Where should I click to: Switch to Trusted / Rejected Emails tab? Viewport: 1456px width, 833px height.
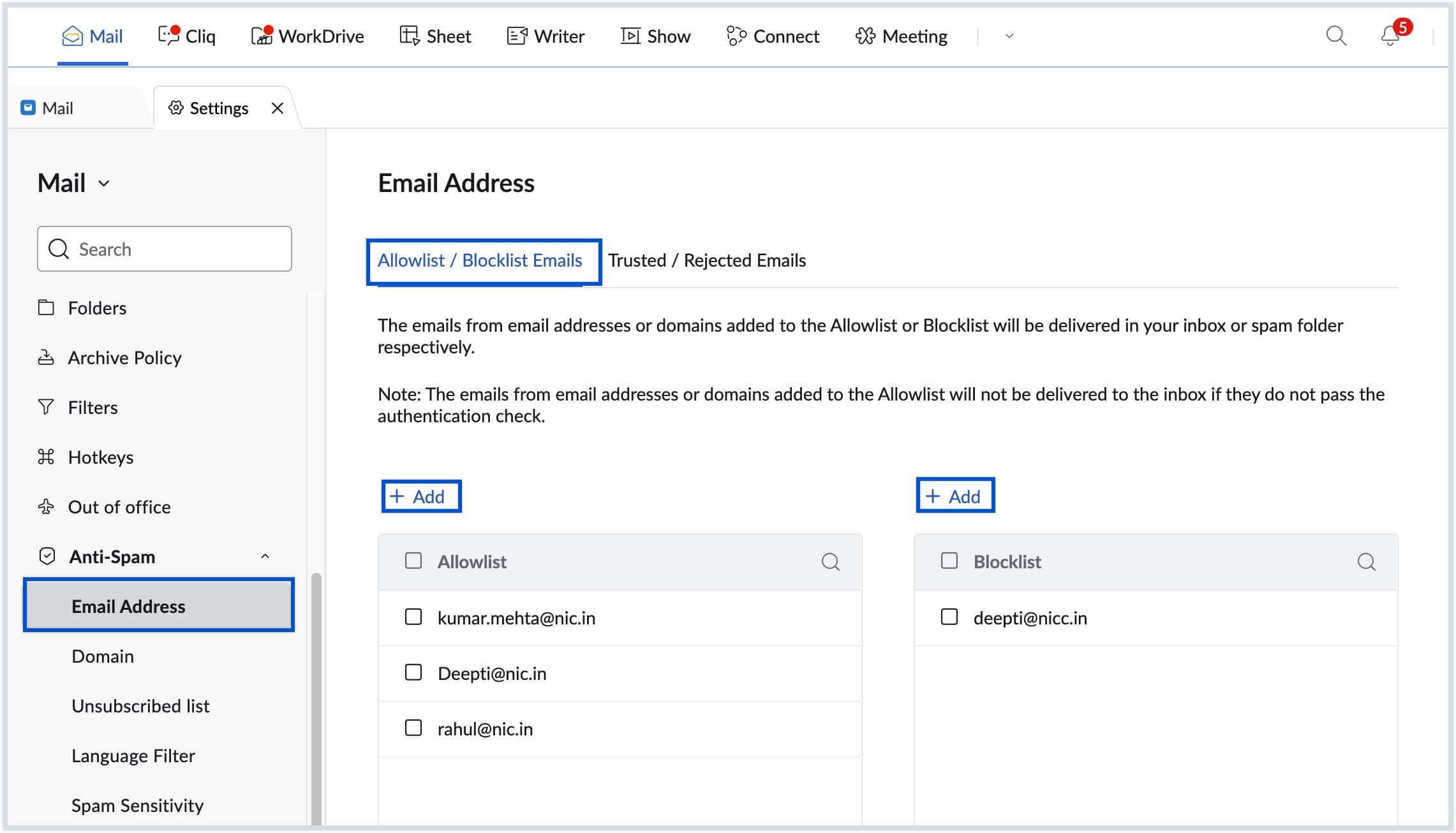707,261
